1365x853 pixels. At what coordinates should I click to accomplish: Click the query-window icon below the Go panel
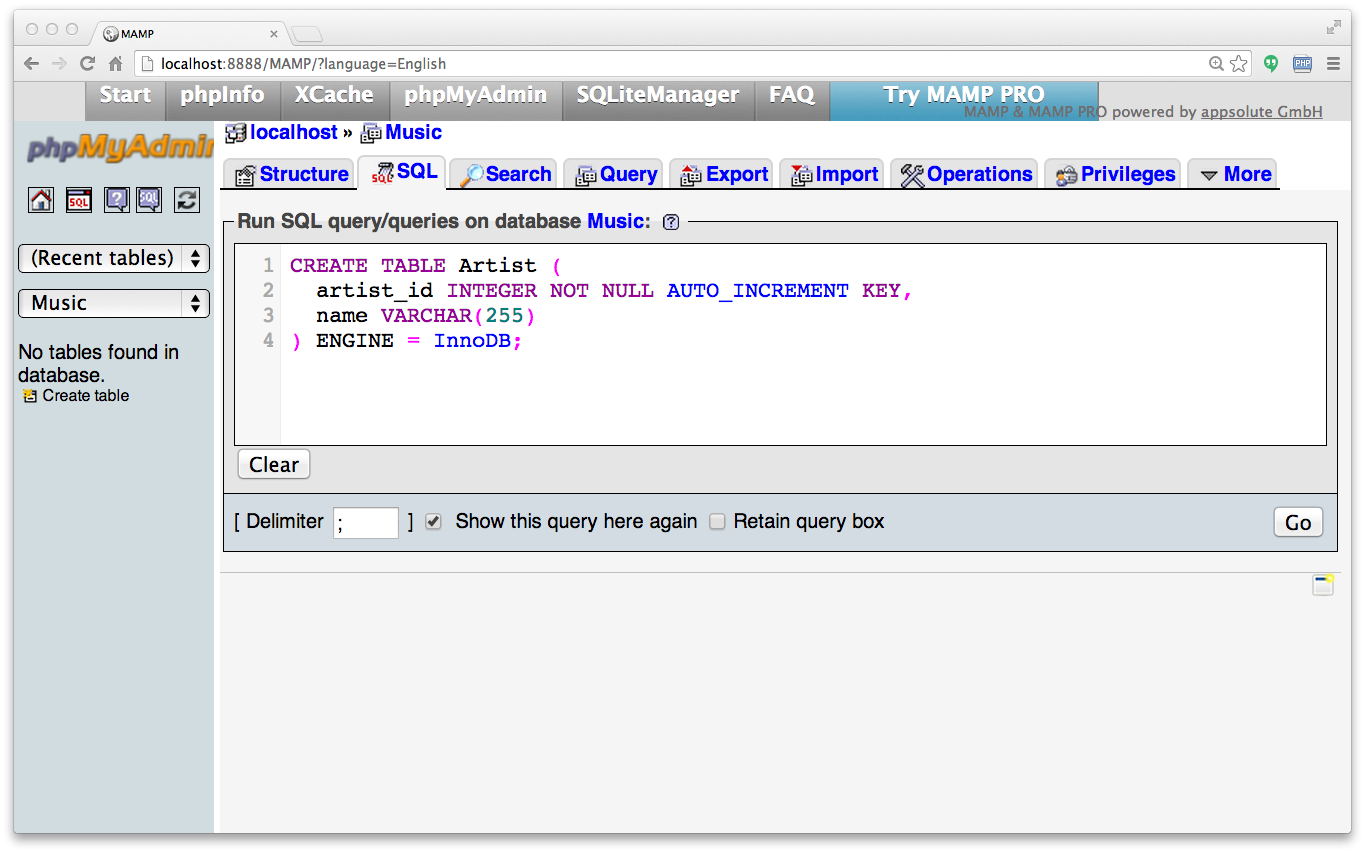[x=1324, y=585]
